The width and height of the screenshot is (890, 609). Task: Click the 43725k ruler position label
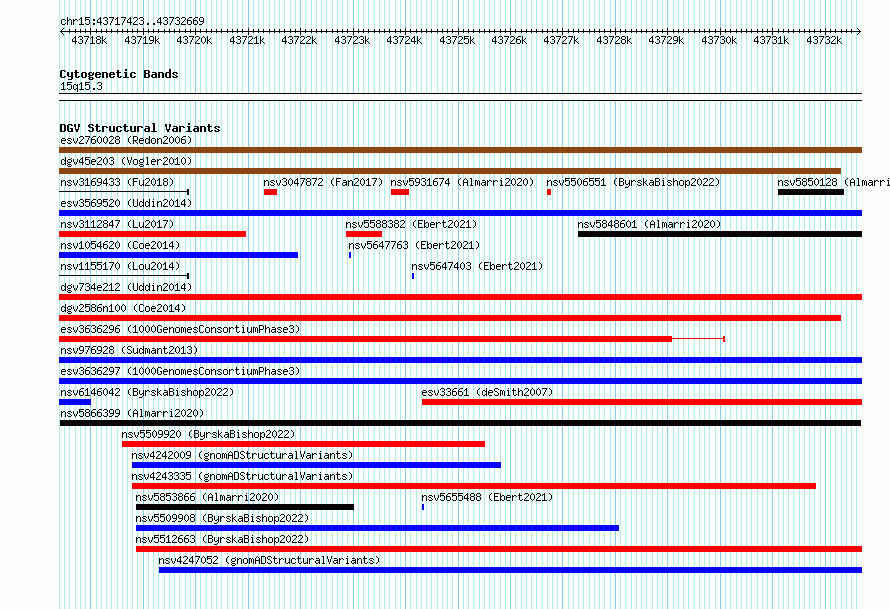pos(457,40)
